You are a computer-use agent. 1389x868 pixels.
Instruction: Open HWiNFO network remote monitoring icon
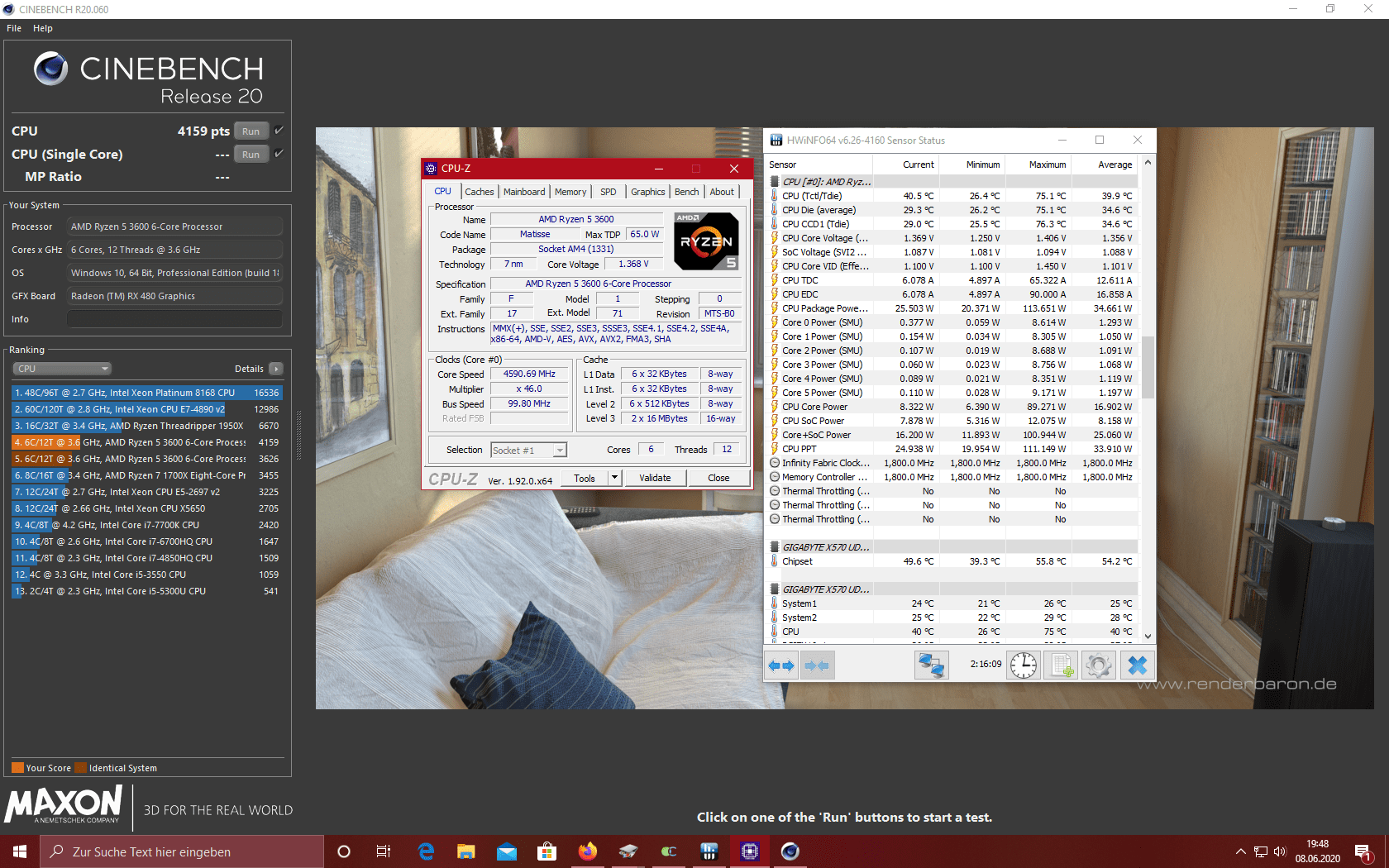click(931, 665)
